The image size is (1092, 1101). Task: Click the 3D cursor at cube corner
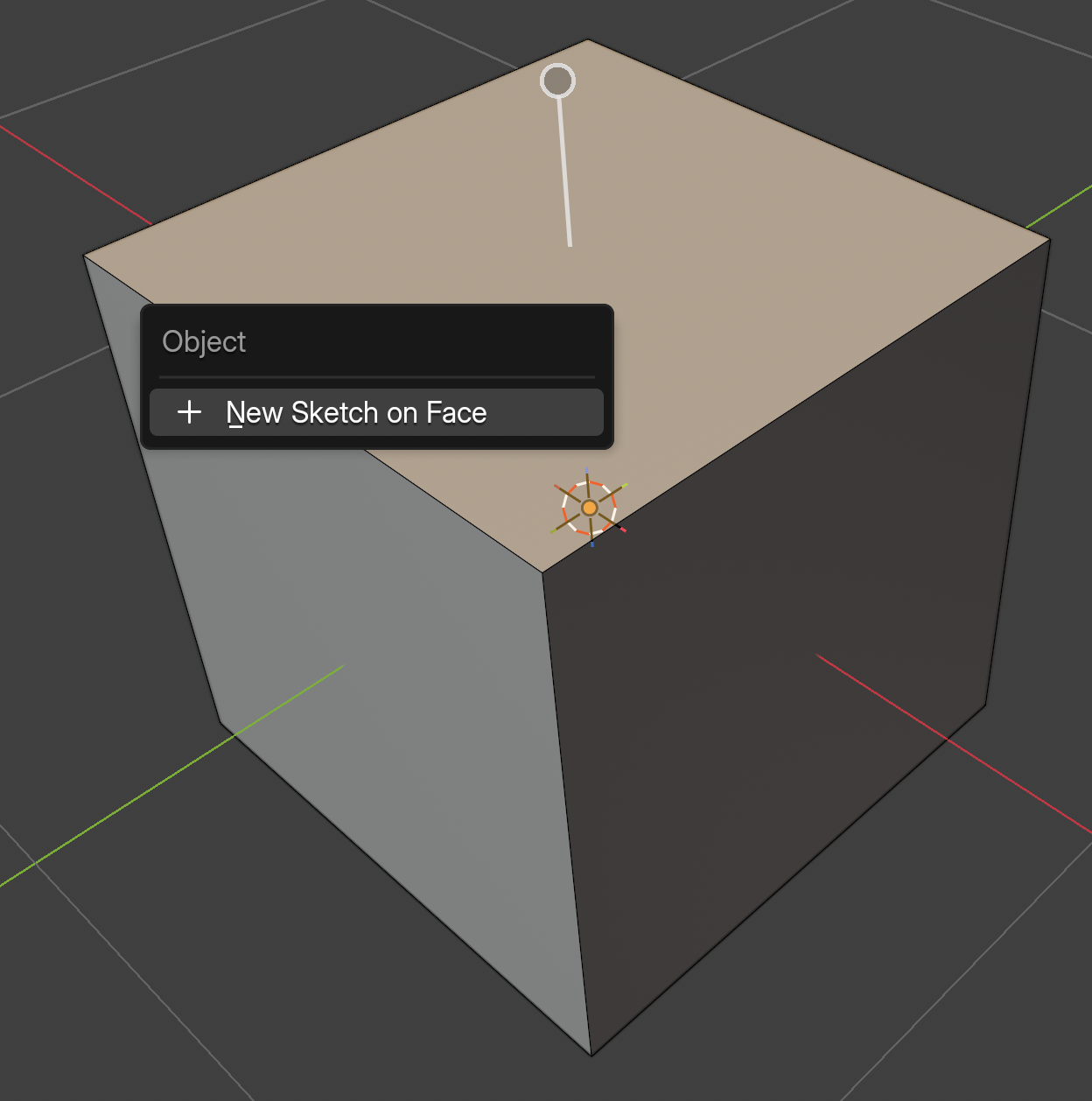pyautogui.click(x=590, y=508)
